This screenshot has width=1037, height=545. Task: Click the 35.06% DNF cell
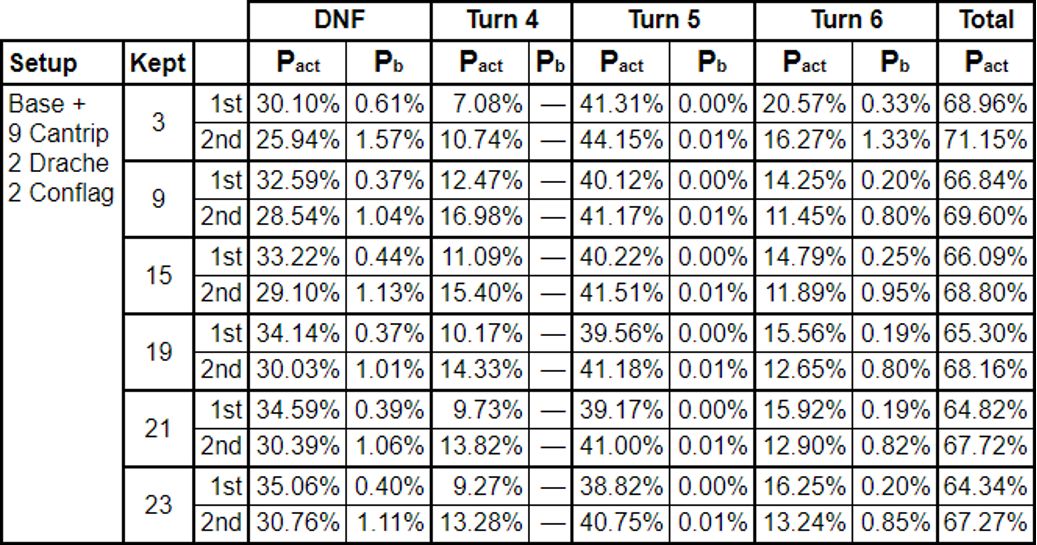coord(298,487)
